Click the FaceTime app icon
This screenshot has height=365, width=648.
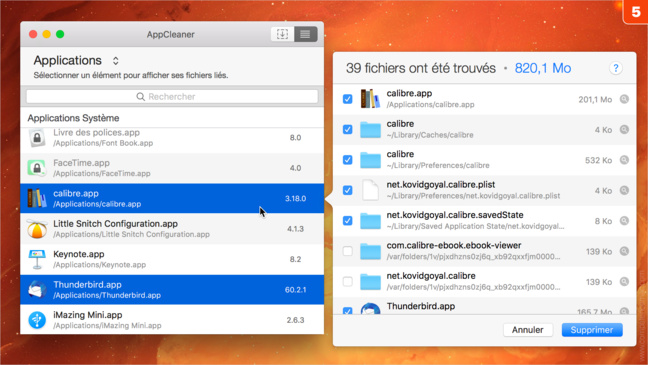pyautogui.click(x=37, y=168)
